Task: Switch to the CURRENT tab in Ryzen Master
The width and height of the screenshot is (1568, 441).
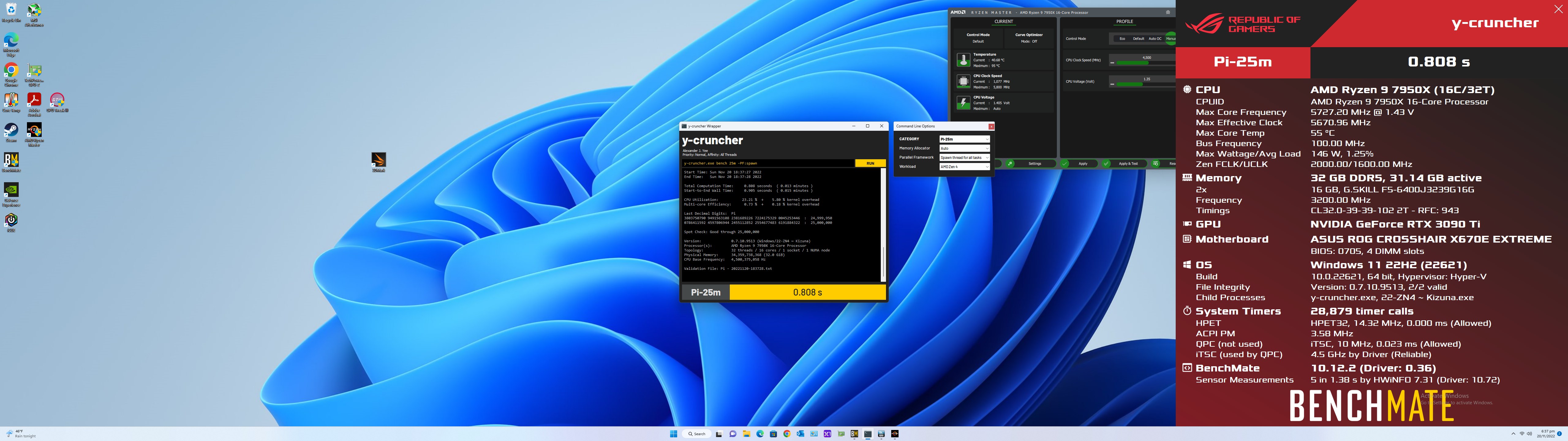Action: pos(1004,22)
